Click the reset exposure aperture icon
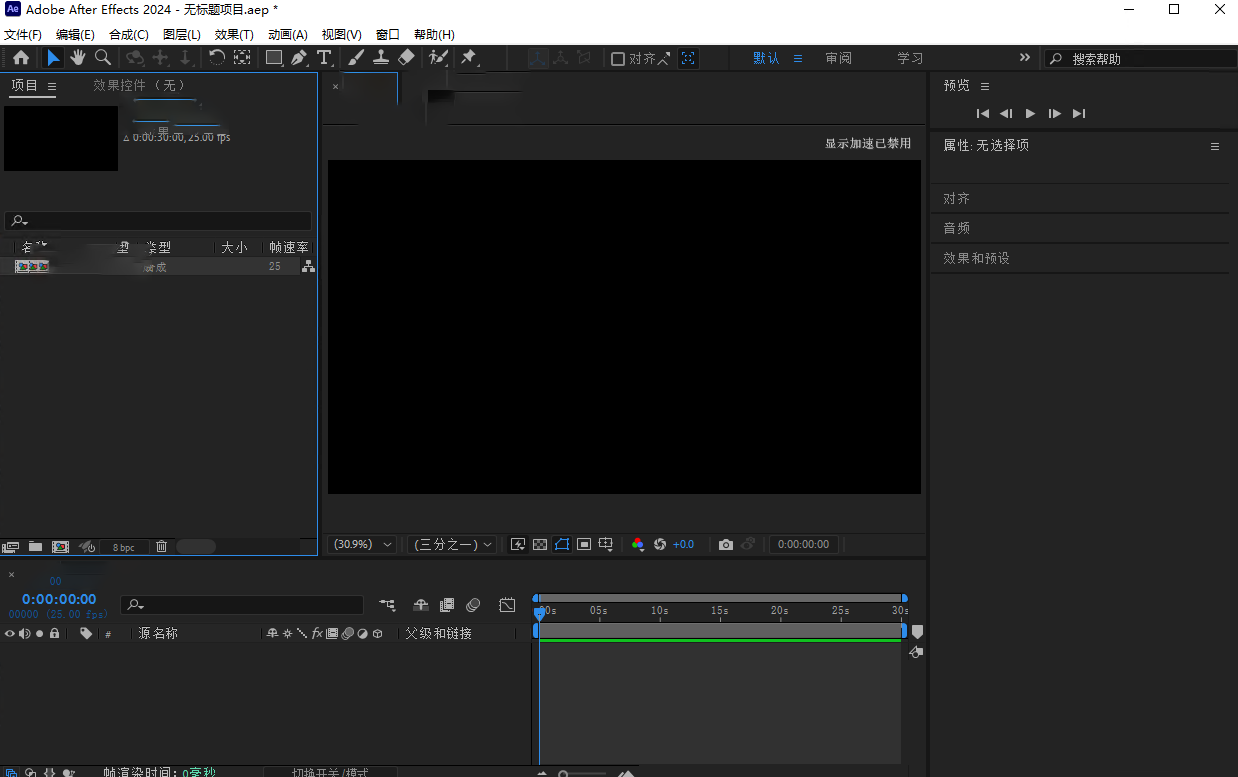The width and height of the screenshot is (1238, 777). pyautogui.click(x=660, y=544)
